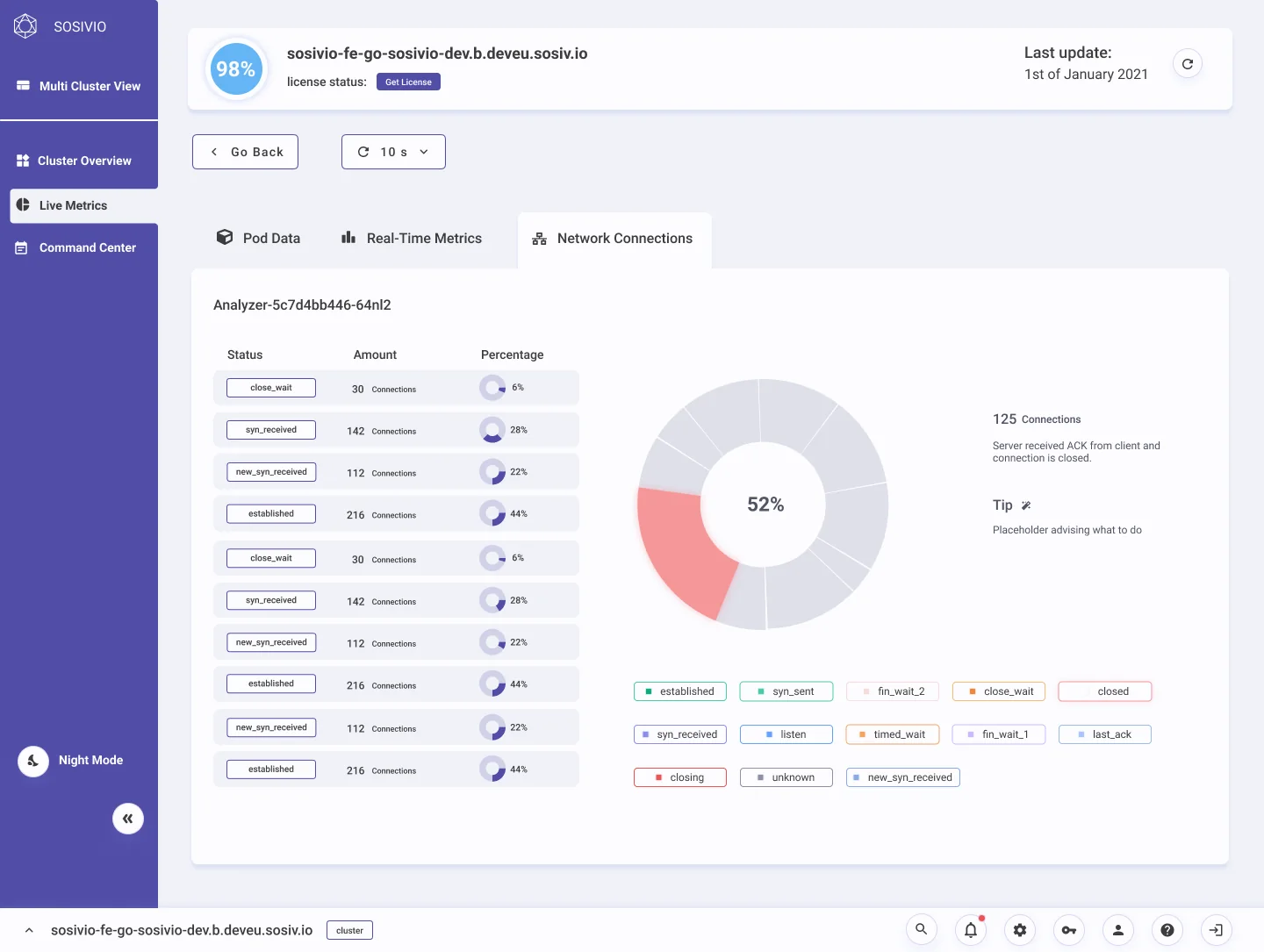1264x952 pixels.
Task: Select Live Metrics in sidebar
Action: pyautogui.click(x=84, y=205)
